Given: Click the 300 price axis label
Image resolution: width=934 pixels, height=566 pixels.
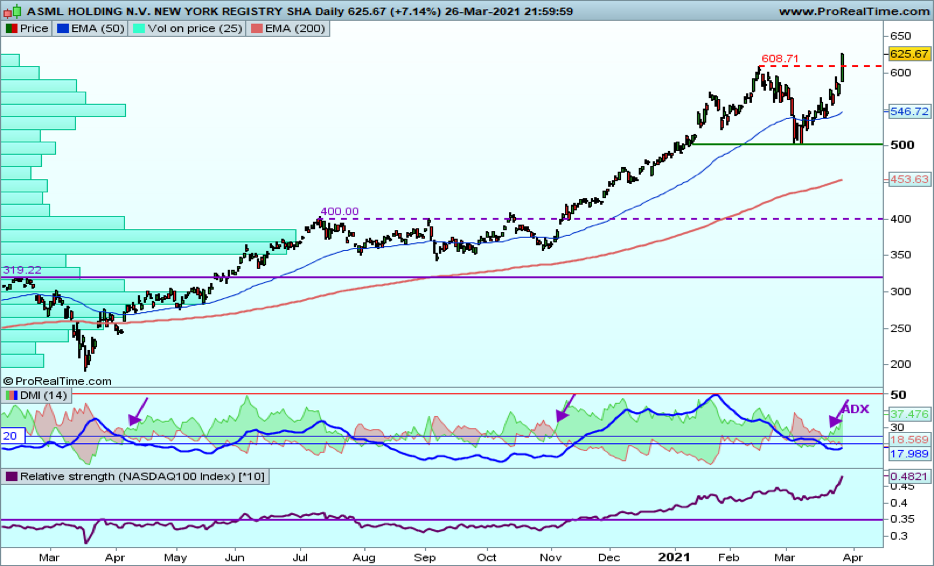Looking at the screenshot, I should pos(900,291).
